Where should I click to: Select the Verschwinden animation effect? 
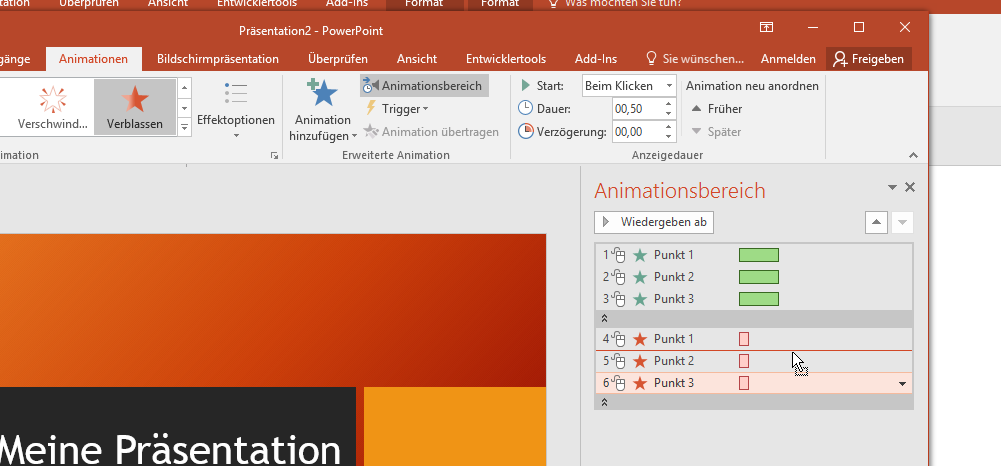tap(52, 107)
